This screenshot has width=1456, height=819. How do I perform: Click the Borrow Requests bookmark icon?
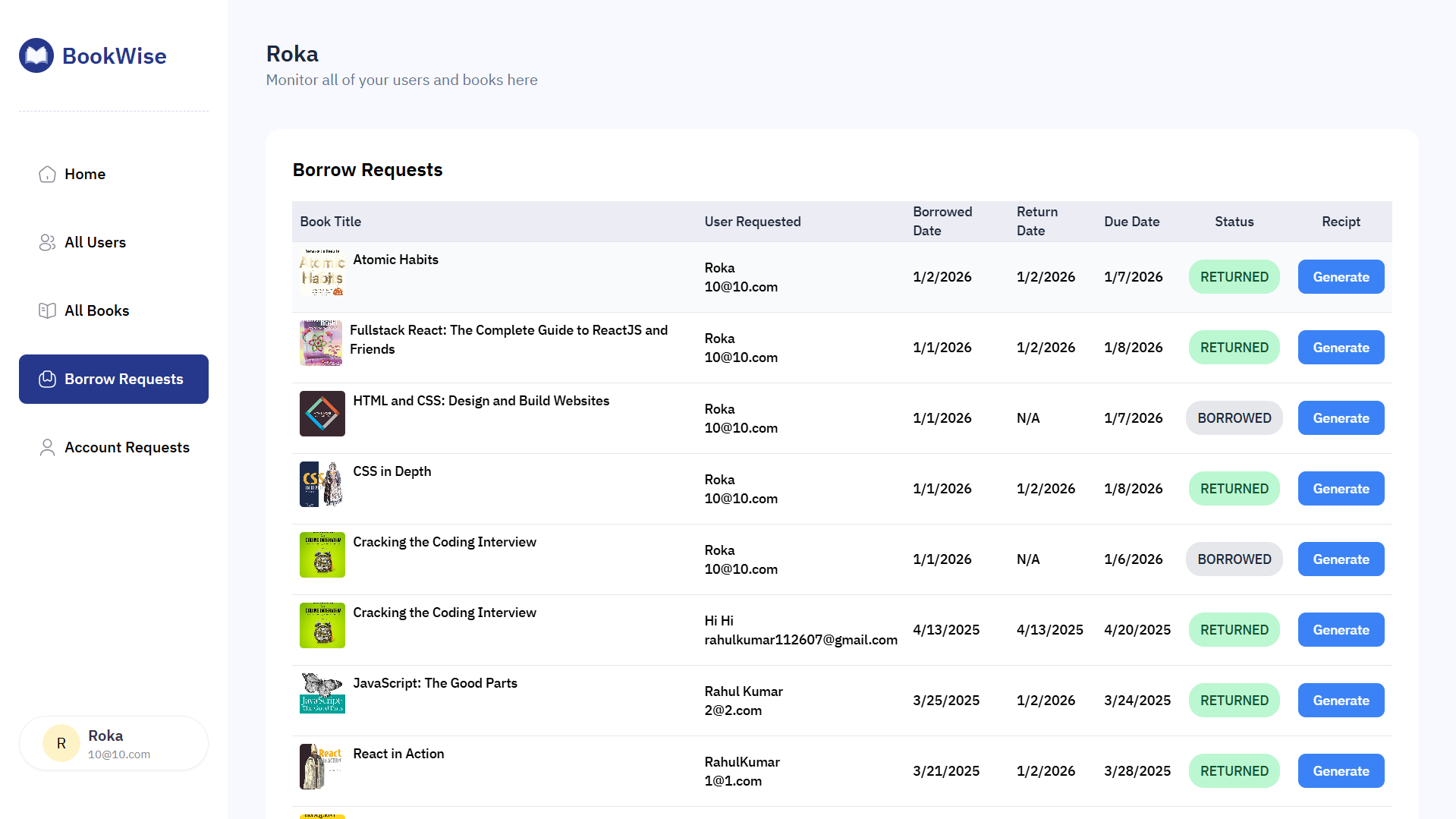click(x=47, y=379)
